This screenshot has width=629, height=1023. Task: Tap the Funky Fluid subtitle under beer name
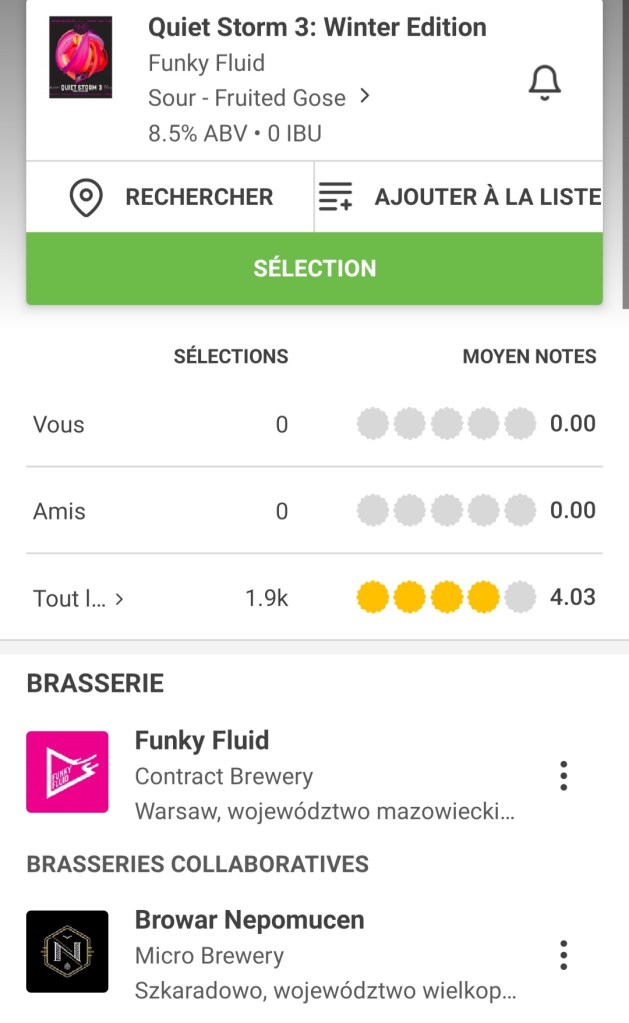(206, 63)
